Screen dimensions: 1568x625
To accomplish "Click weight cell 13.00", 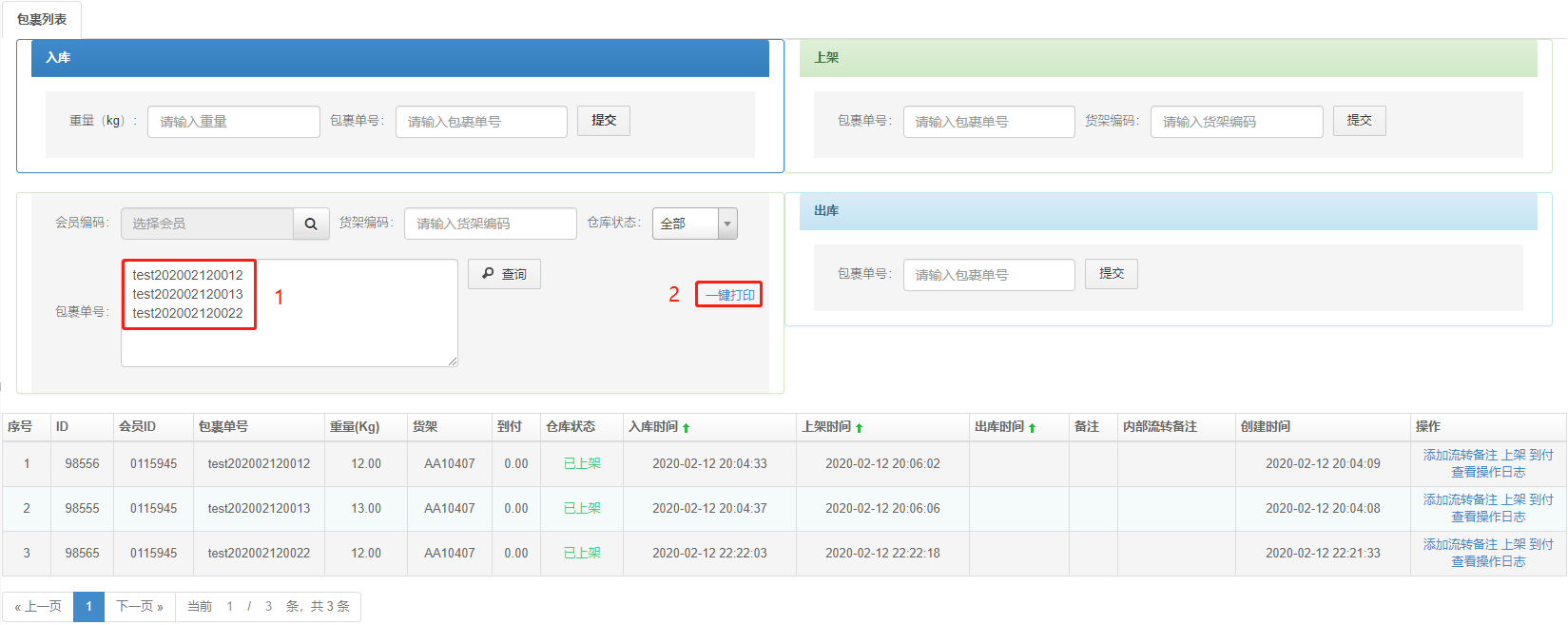I will point(366,509).
